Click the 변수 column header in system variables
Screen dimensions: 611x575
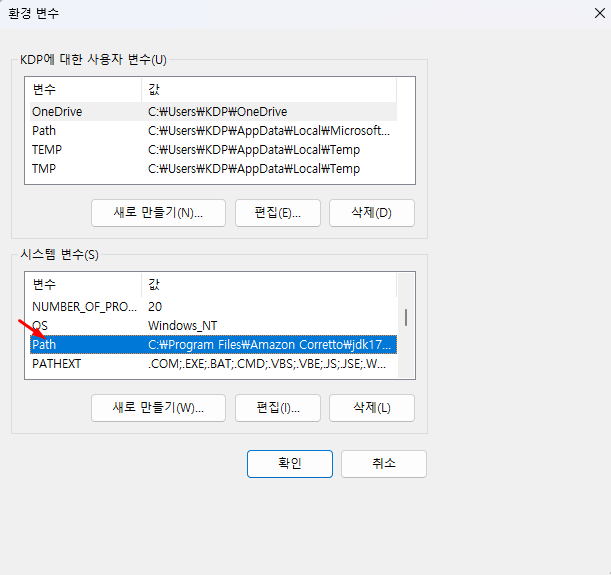(x=85, y=285)
